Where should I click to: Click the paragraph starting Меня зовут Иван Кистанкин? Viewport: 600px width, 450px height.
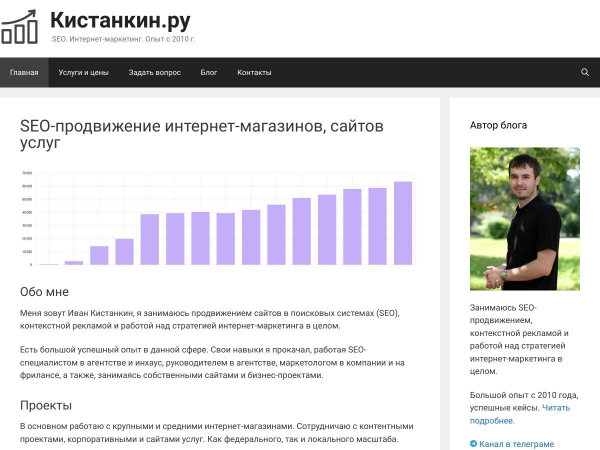click(x=210, y=319)
